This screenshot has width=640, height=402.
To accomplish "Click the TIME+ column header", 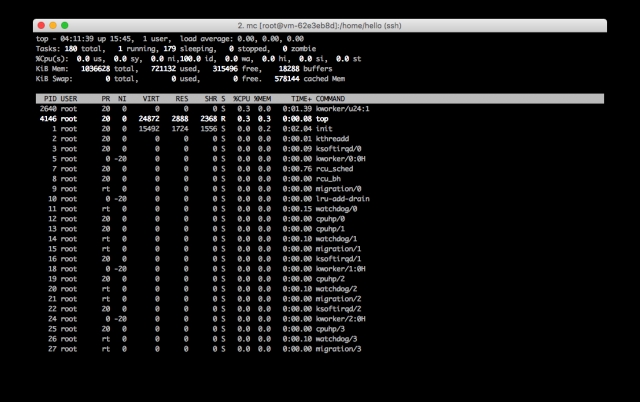I will (x=301, y=99).
